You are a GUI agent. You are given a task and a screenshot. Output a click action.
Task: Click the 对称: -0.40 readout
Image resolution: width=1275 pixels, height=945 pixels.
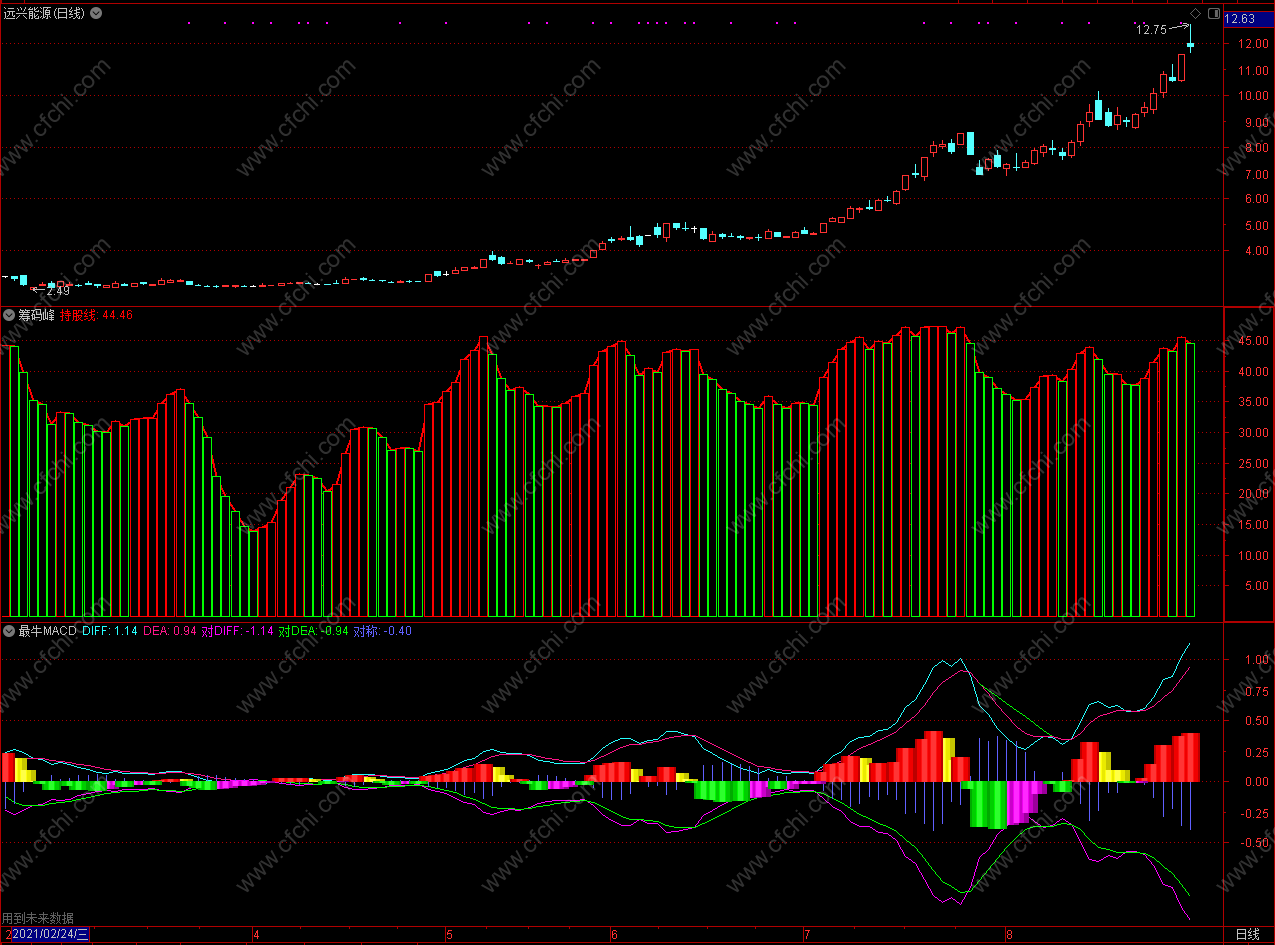point(383,631)
